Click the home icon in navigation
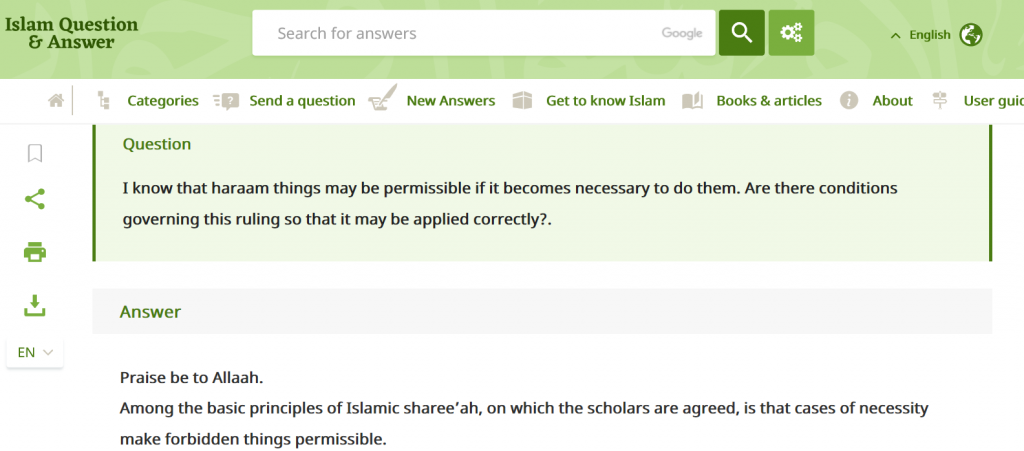1024x451 pixels. pyautogui.click(x=56, y=101)
